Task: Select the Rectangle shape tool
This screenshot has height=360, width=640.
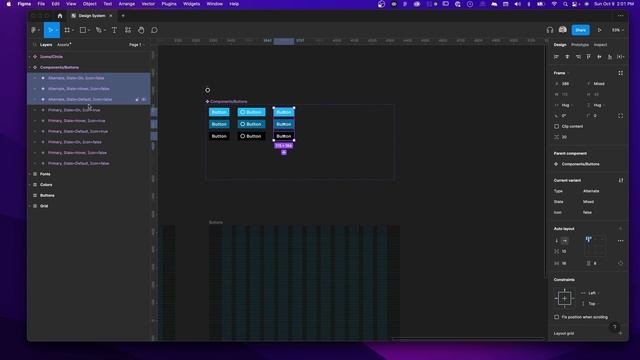Action: [83, 30]
